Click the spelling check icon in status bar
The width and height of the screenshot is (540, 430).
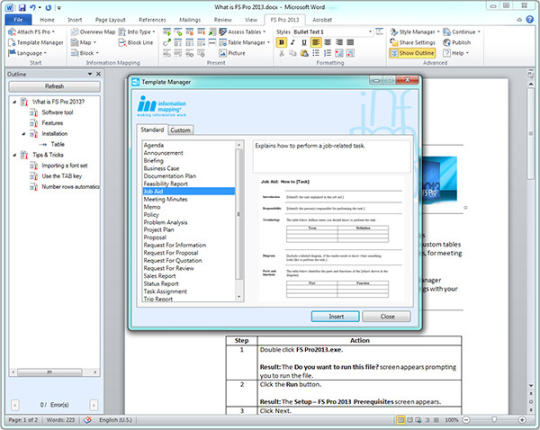(x=88, y=420)
